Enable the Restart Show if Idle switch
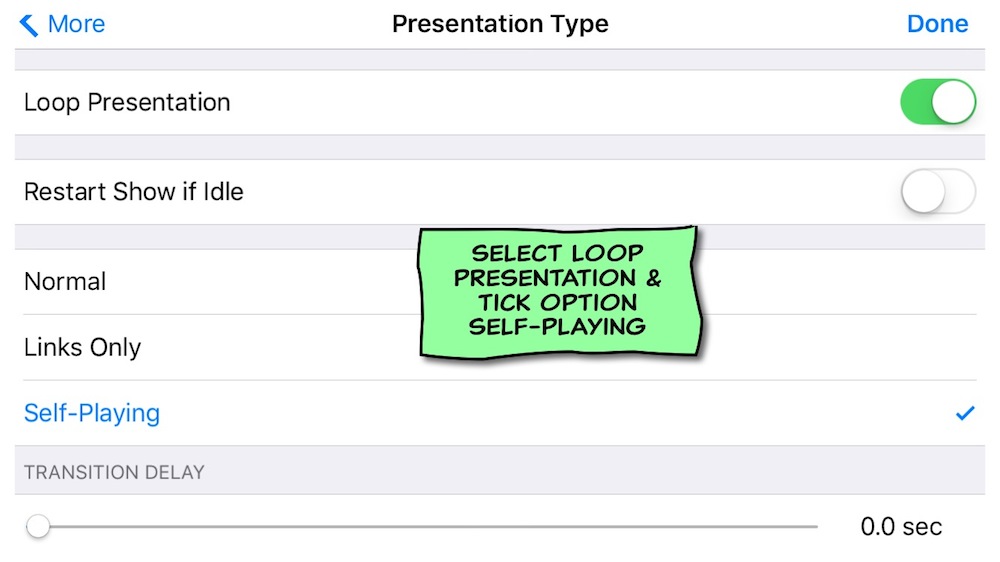 (938, 191)
